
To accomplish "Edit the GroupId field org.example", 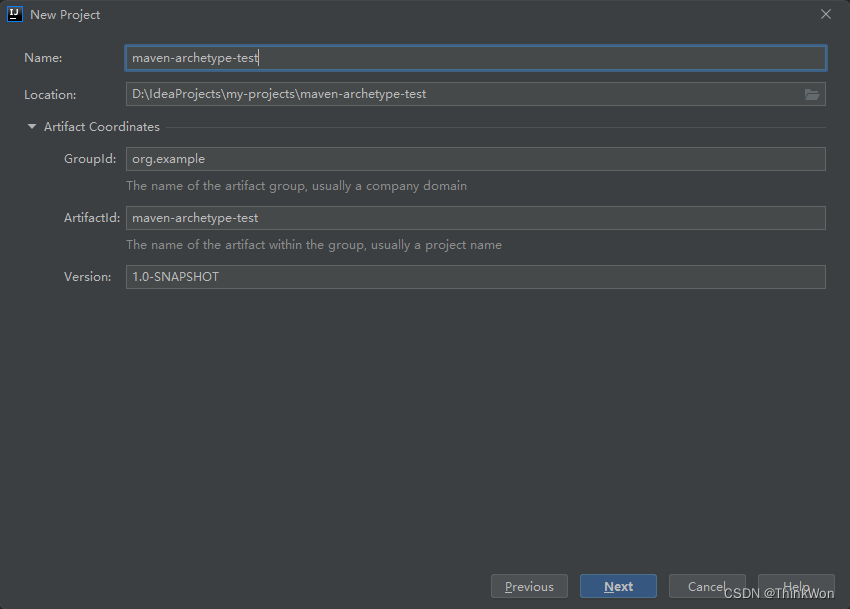I will [x=475, y=159].
